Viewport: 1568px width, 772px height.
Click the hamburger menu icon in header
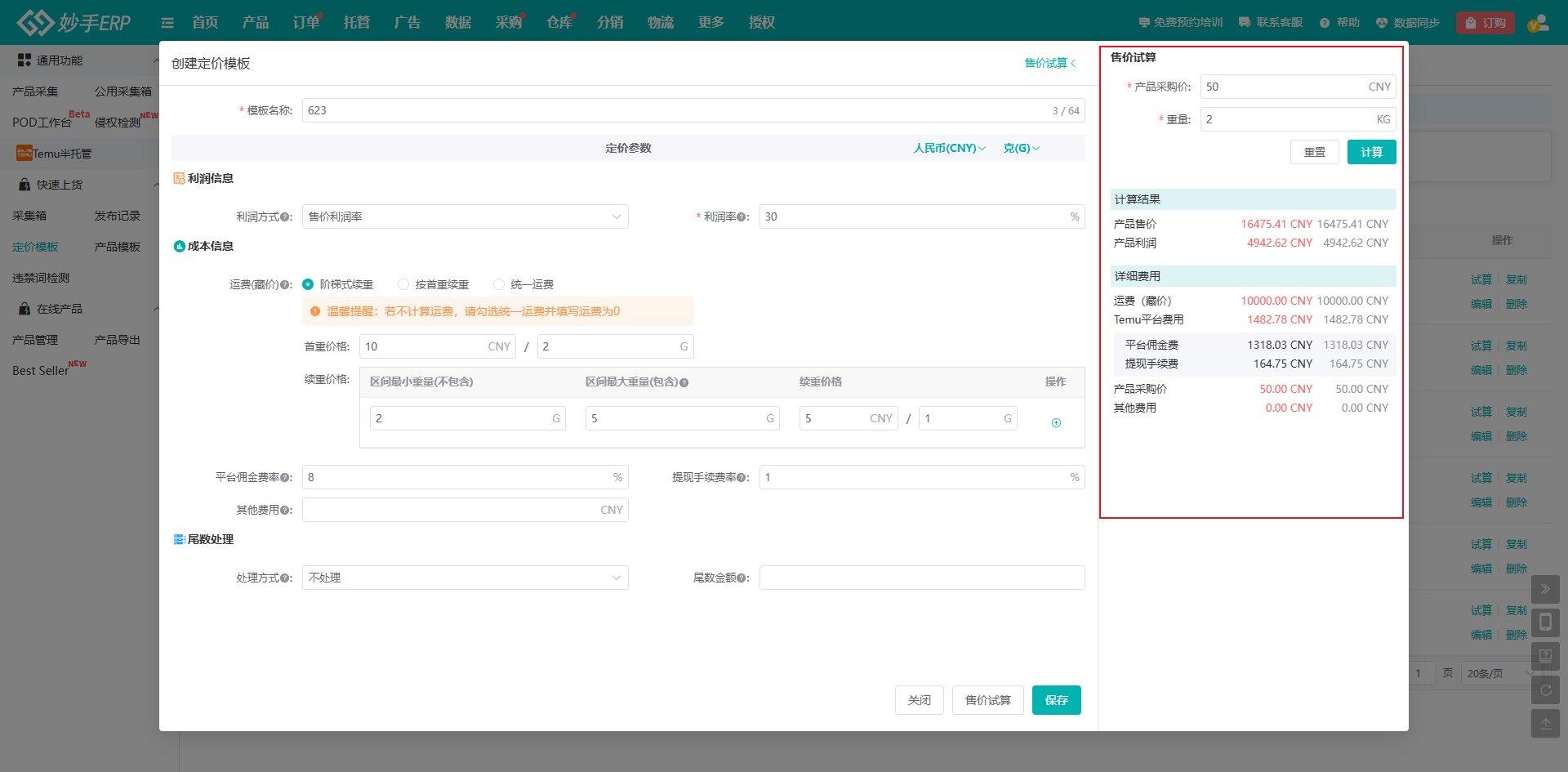(167, 23)
